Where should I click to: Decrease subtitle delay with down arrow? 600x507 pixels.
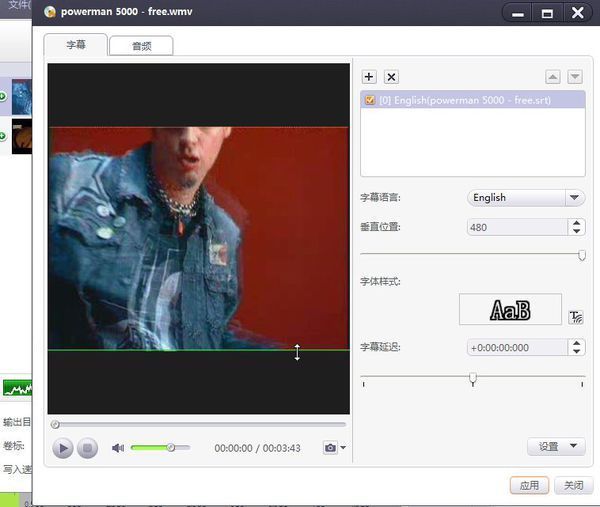point(576,352)
